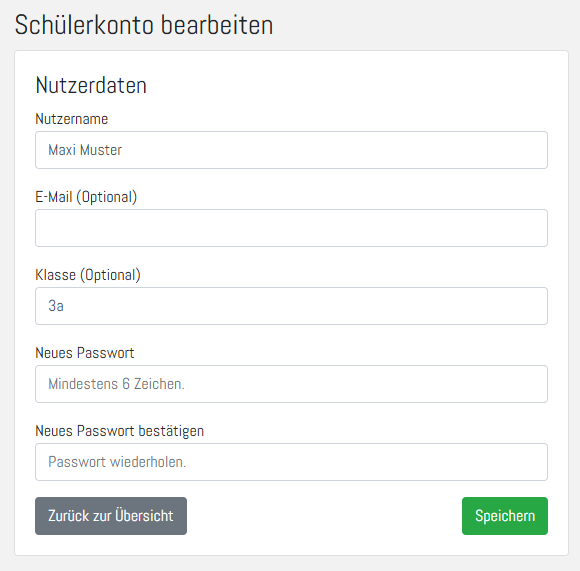Click the Passwort wiederholen placeholder text
580x571 pixels.
point(117,462)
